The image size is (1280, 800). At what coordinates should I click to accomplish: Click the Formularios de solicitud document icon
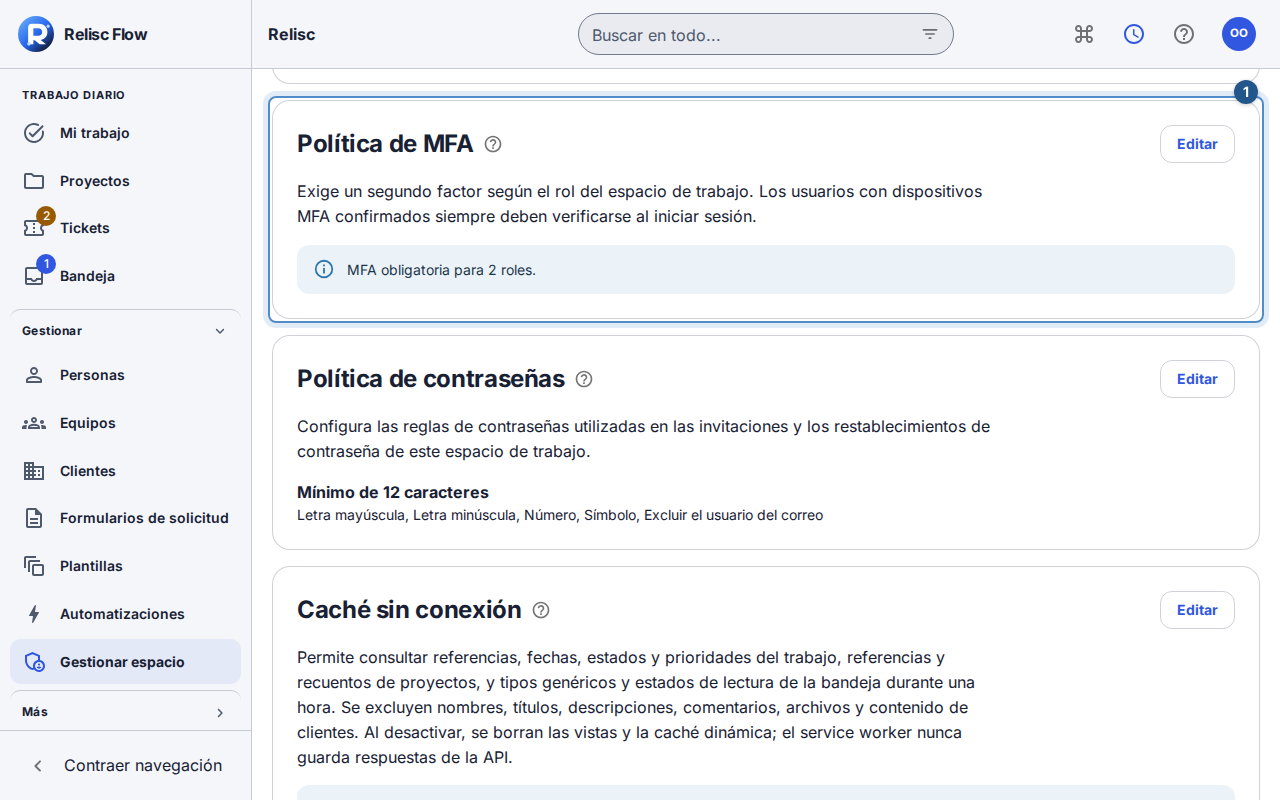(x=34, y=518)
